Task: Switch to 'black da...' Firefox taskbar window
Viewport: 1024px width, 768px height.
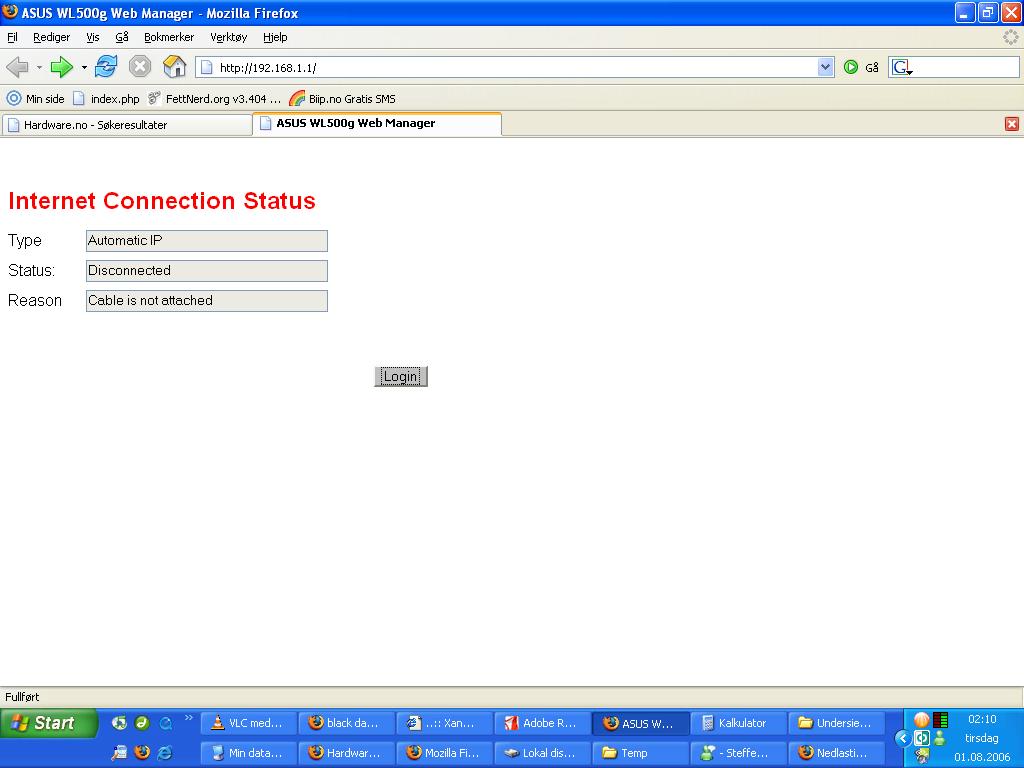Action: tap(346, 723)
